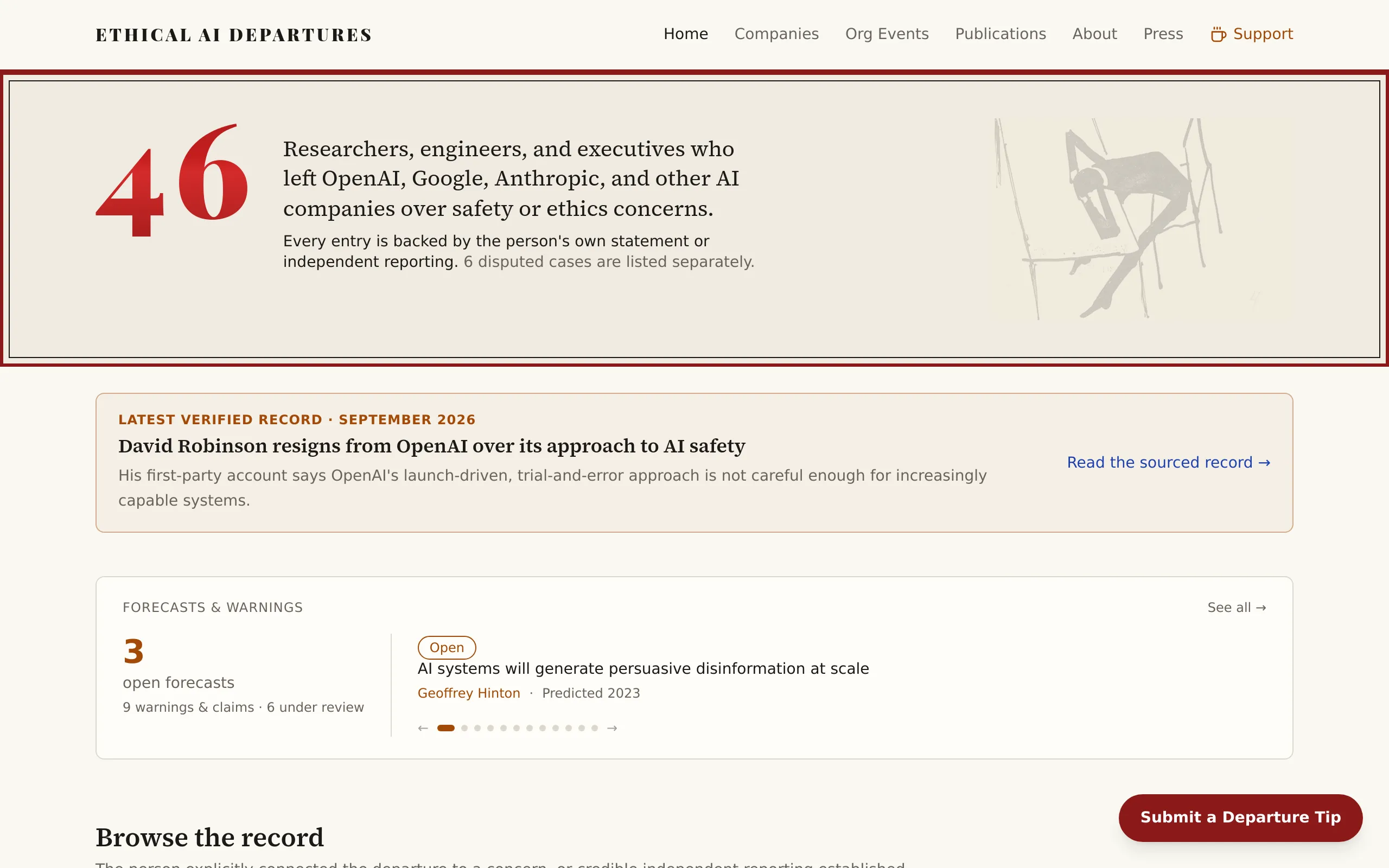
Task: Click the '3' open forecasts count
Action: click(x=133, y=652)
